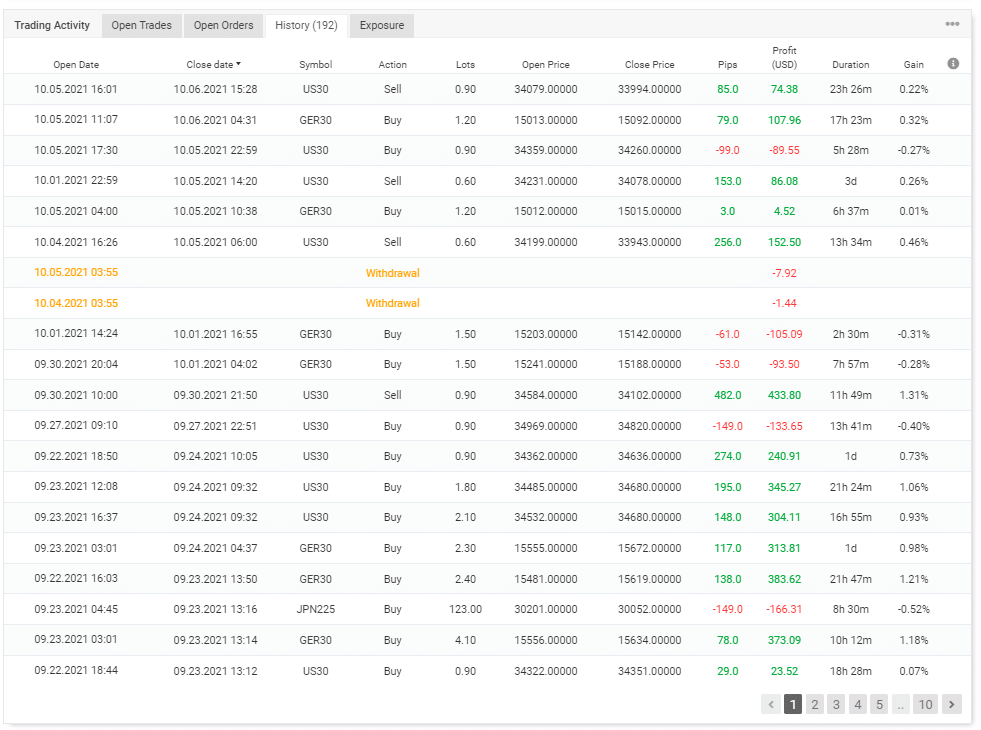Click profit value 345.27
The height and width of the screenshot is (730, 981).
(x=784, y=487)
